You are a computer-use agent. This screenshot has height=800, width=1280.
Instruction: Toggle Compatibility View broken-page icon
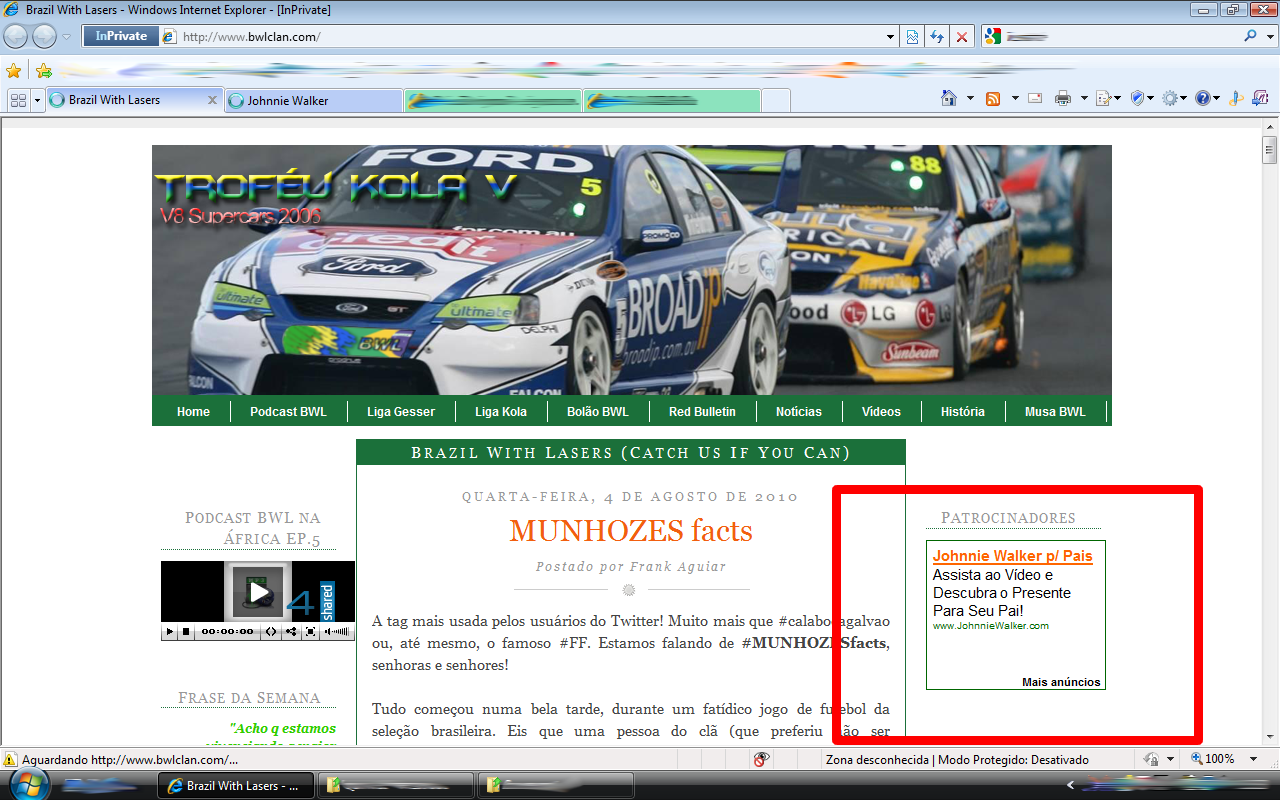coord(913,37)
